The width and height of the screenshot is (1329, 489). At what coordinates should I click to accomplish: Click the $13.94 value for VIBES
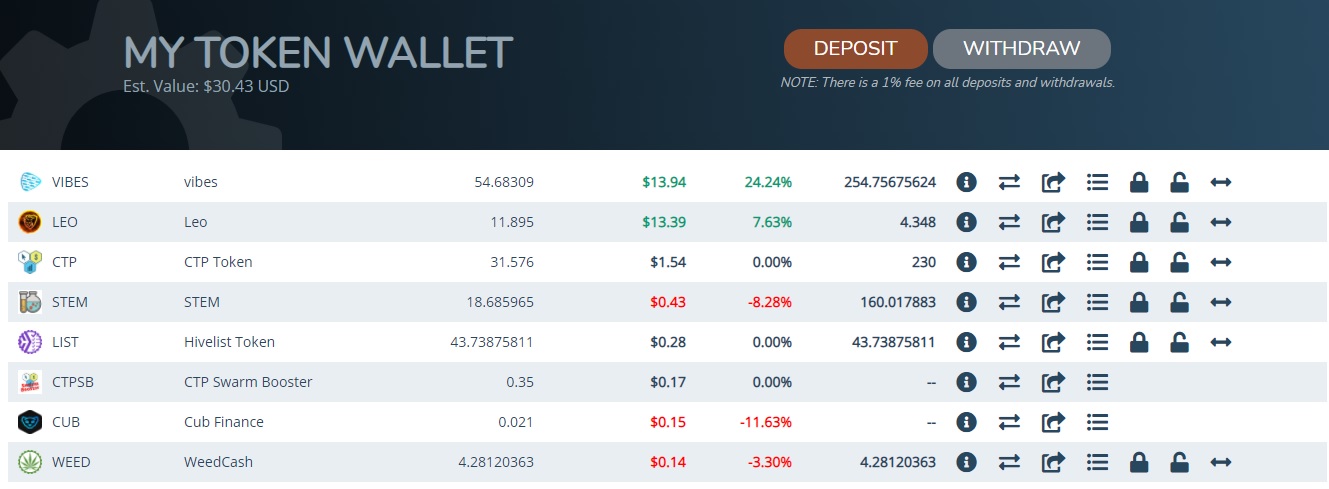664,182
